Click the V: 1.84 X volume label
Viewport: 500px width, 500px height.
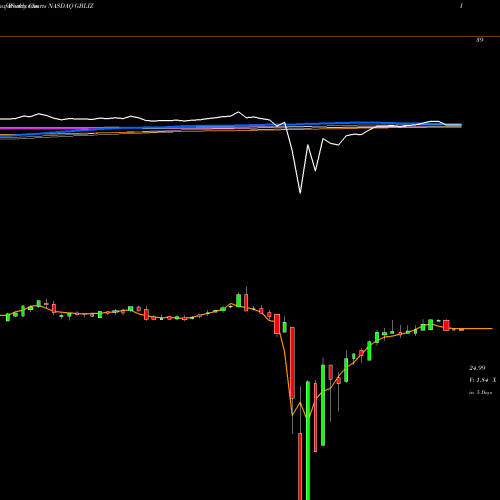[x=482, y=380]
